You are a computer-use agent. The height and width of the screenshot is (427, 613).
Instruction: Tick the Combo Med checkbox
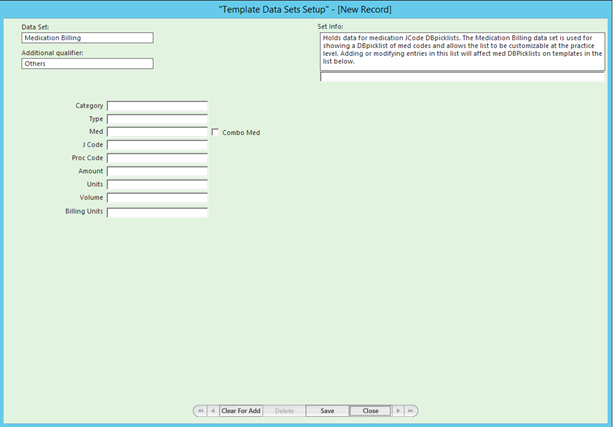point(215,132)
